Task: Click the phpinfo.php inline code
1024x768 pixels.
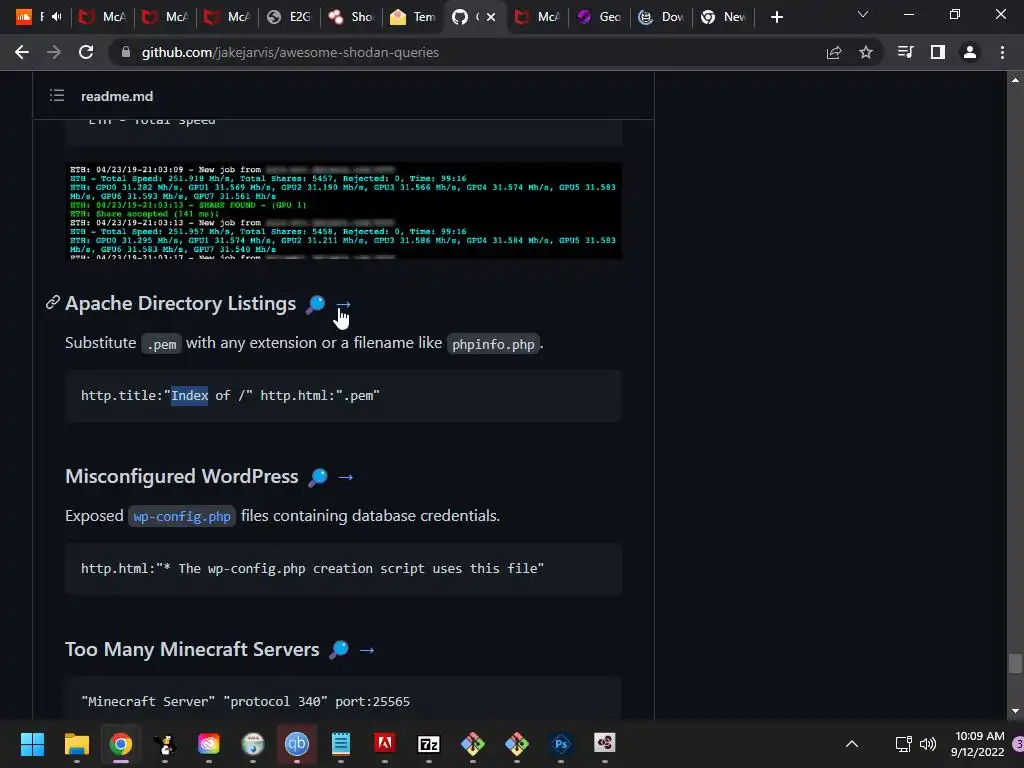Action: [493, 344]
